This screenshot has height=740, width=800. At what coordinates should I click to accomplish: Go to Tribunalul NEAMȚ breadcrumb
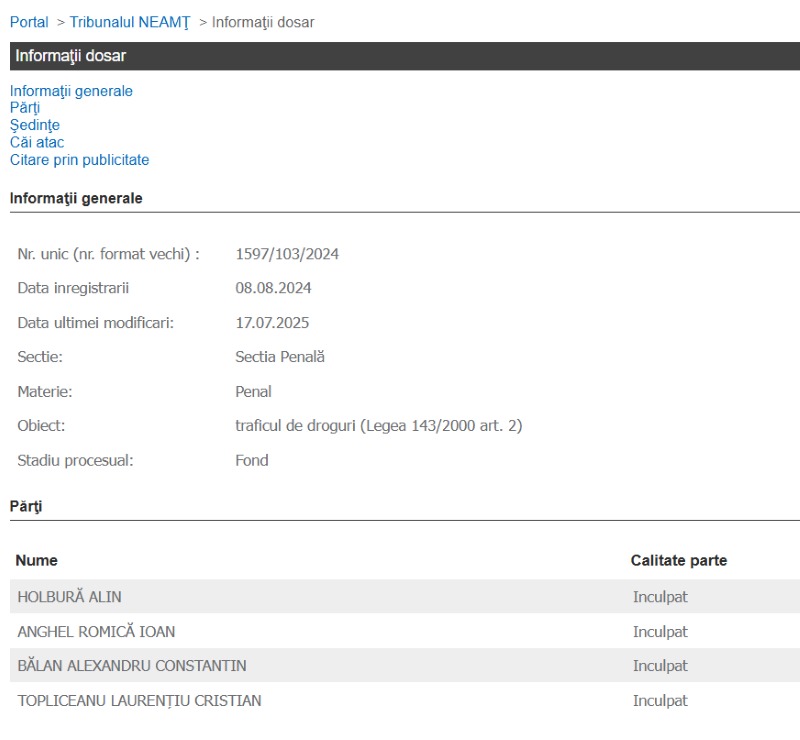pos(129,22)
